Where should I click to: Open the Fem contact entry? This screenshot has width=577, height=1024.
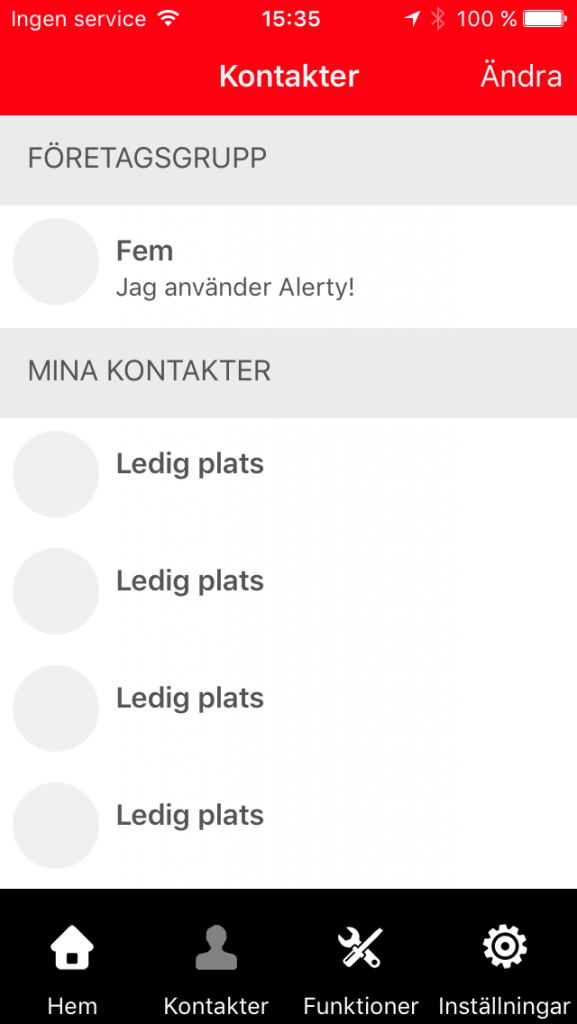[288, 266]
